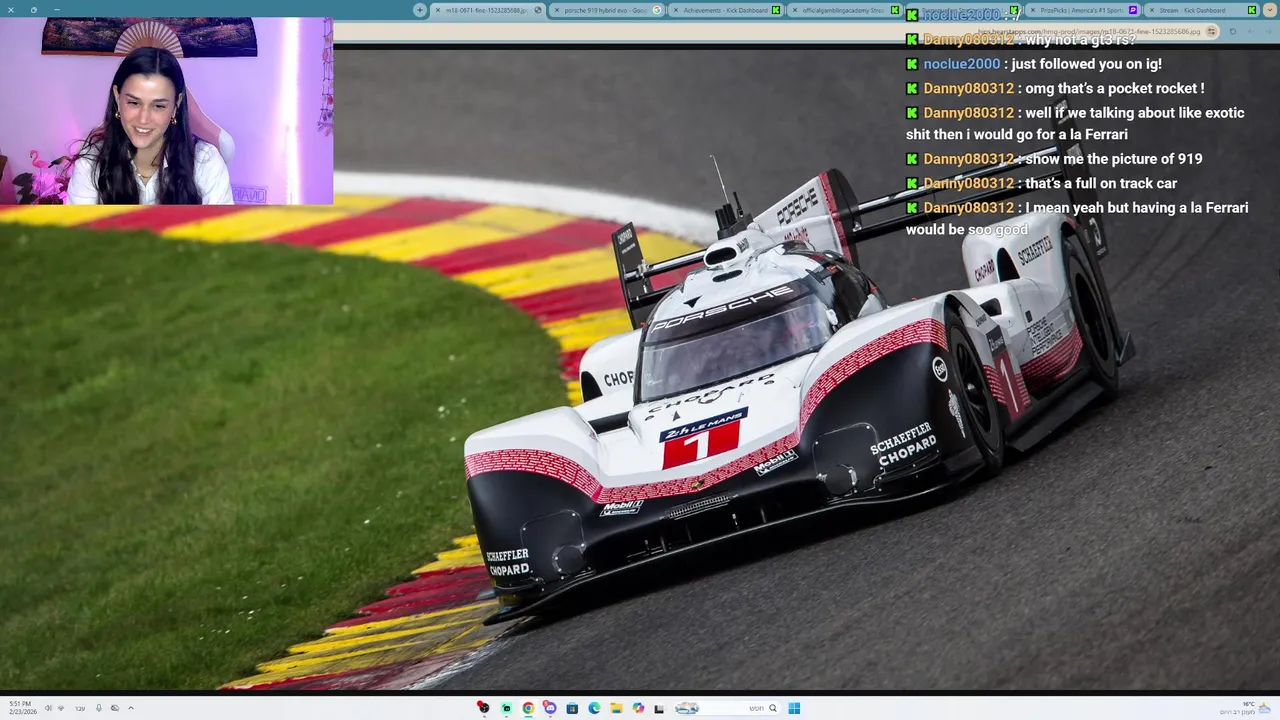The height and width of the screenshot is (720, 1280).
Task: Click the browser address bar URL
Action: pos(1089,31)
